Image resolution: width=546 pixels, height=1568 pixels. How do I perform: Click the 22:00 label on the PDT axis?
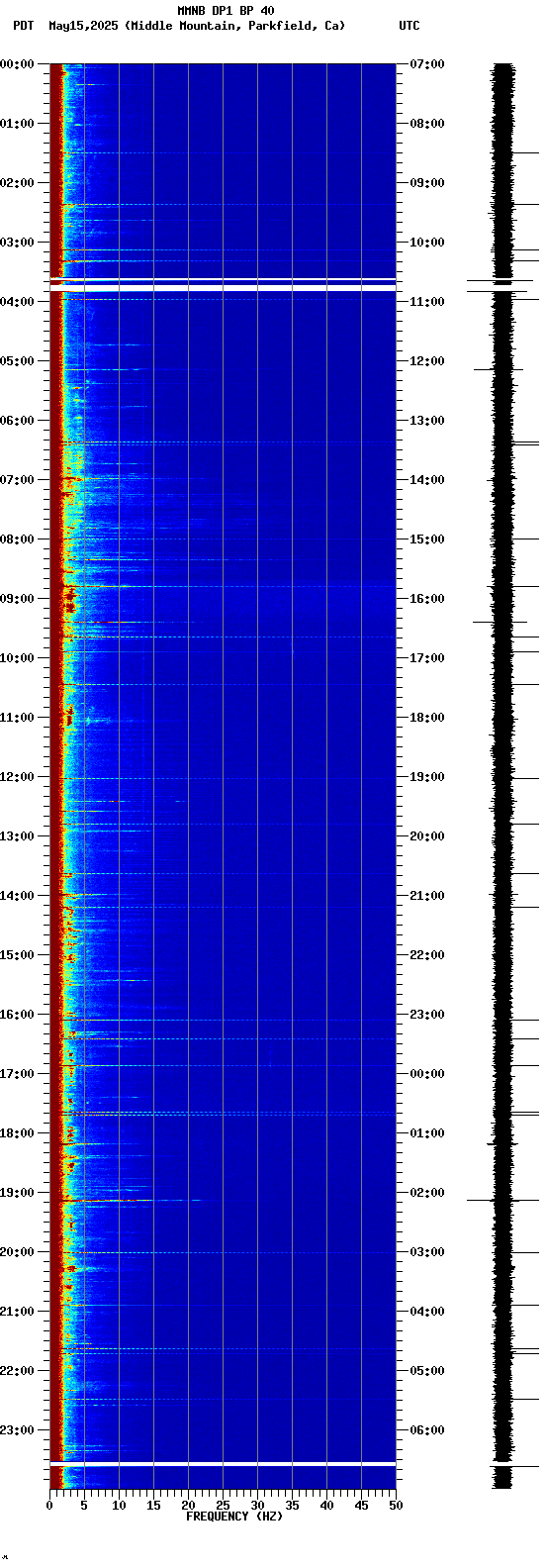[x=18, y=1371]
